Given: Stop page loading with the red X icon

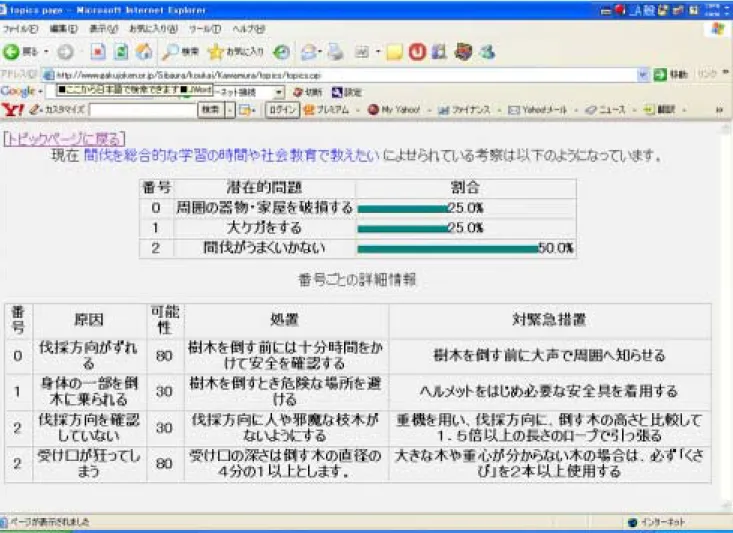Looking at the screenshot, I should click(x=98, y=52).
